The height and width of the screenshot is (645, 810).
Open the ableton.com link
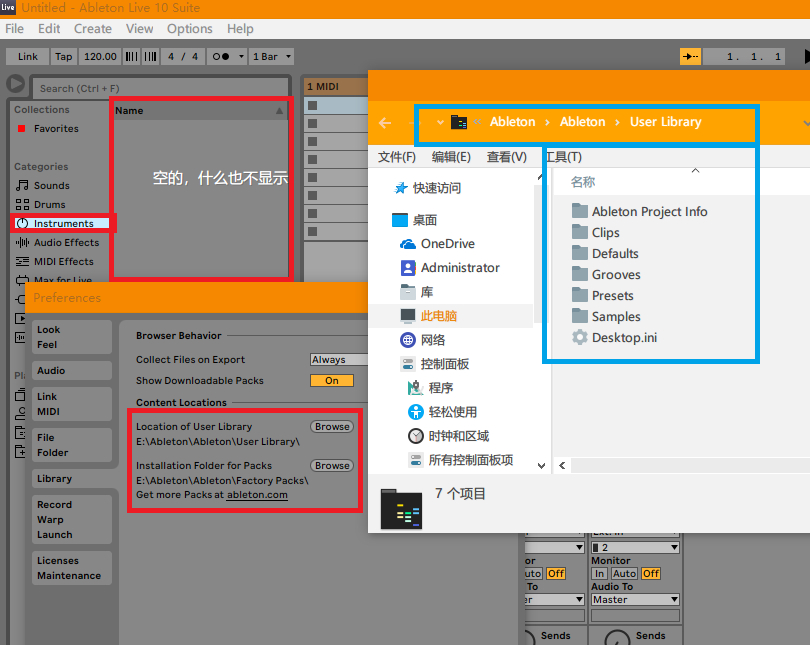(x=257, y=495)
